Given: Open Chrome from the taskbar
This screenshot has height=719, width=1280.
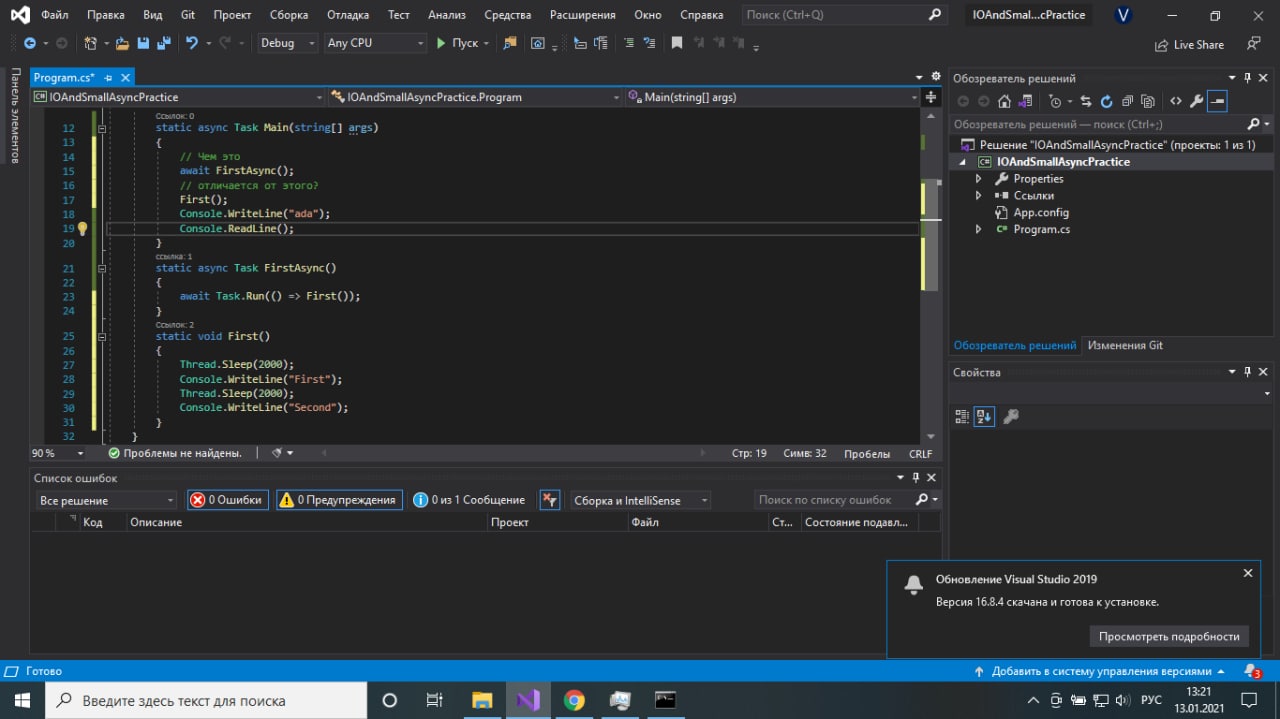Looking at the screenshot, I should pyautogui.click(x=574, y=700).
